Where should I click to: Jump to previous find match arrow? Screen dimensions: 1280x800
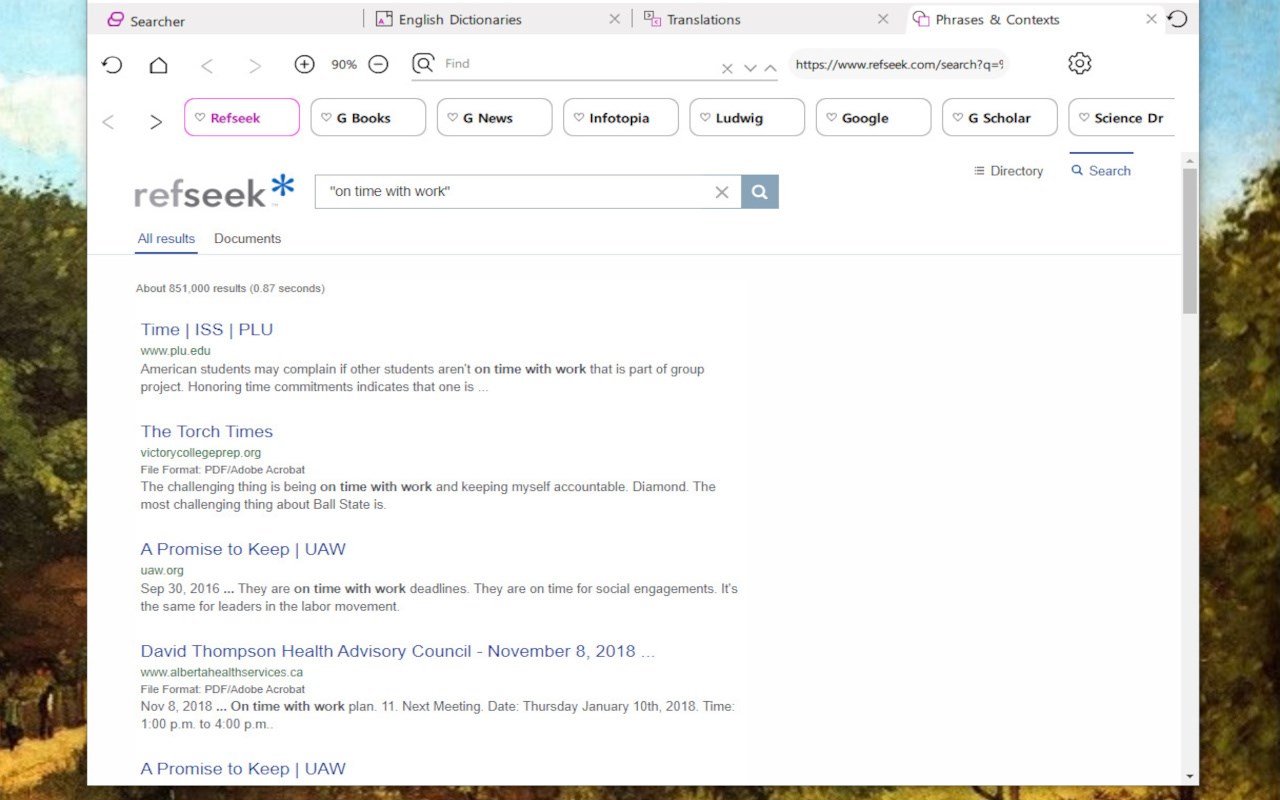click(x=770, y=68)
